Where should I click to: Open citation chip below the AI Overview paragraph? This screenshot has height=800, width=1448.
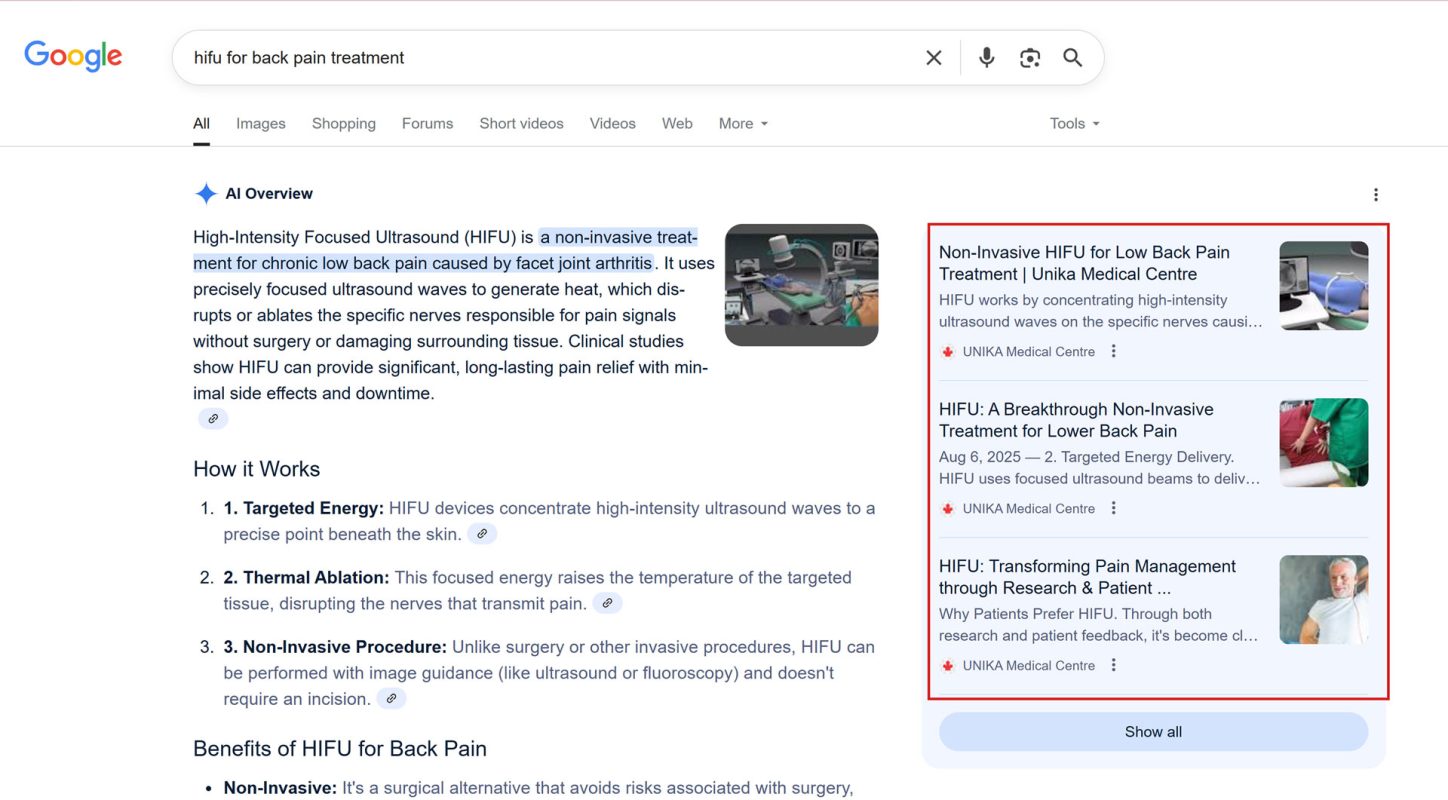point(213,418)
